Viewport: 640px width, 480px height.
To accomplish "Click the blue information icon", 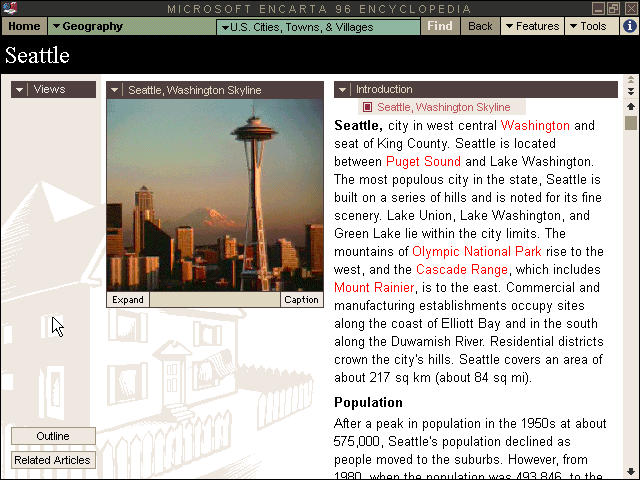I will [x=630, y=26].
